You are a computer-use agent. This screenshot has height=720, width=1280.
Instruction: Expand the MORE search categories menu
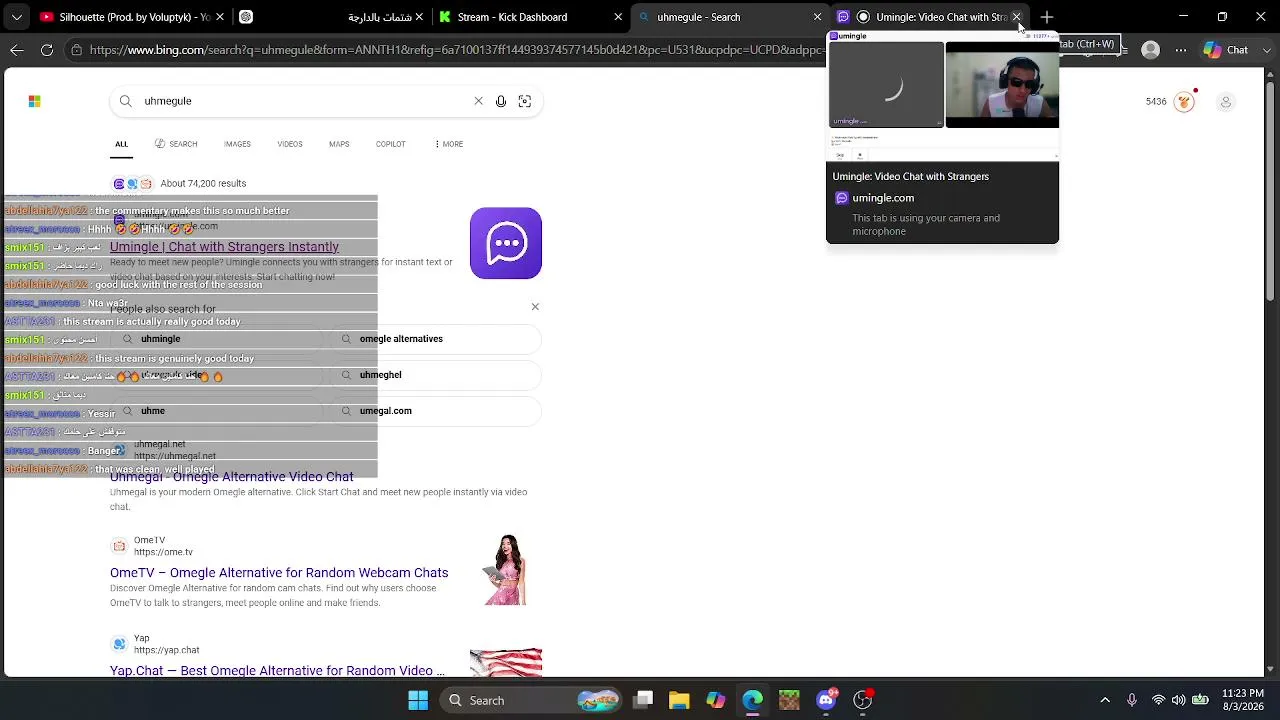(x=449, y=144)
